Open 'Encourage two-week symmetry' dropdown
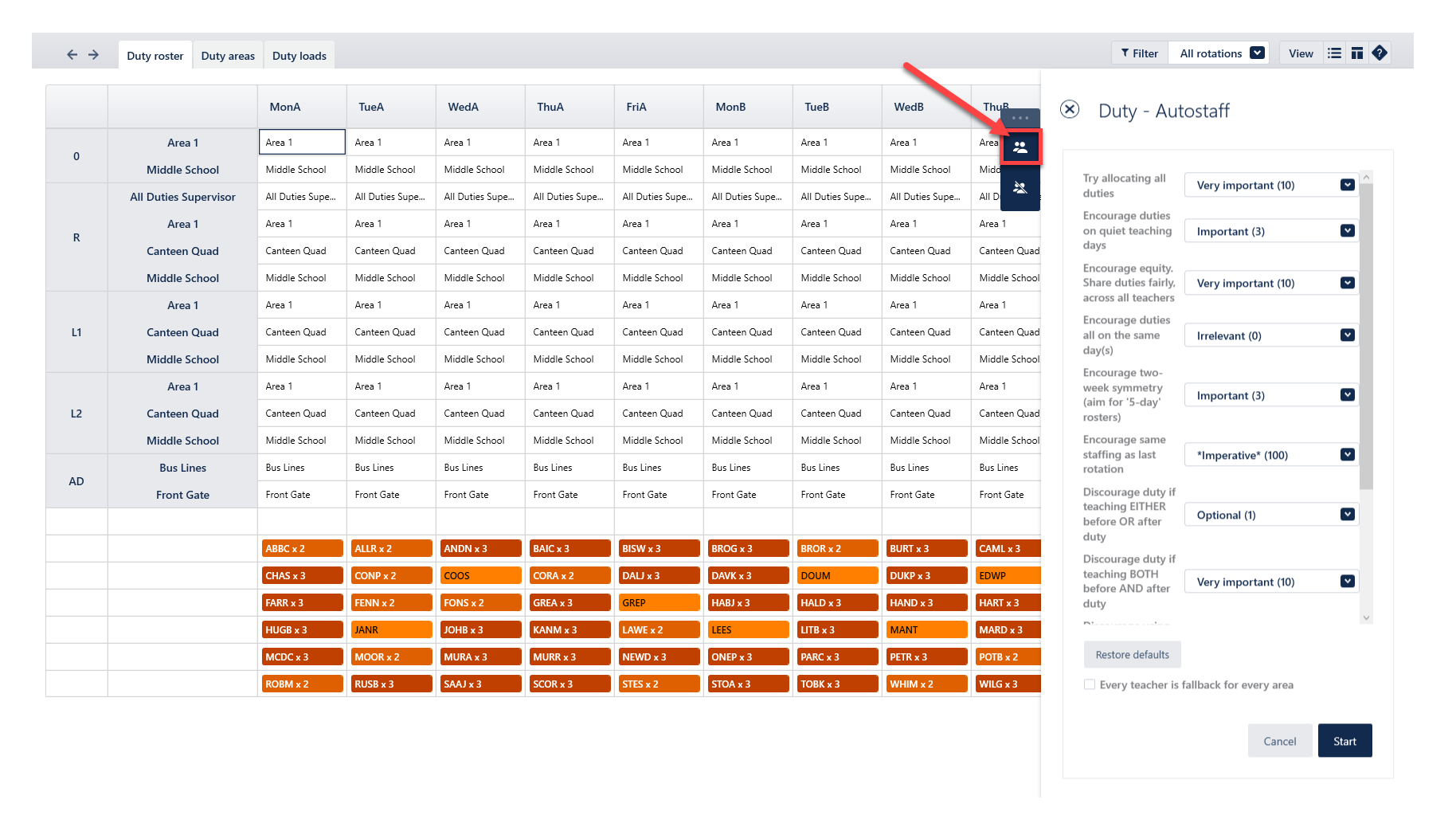 point(1272,396)
